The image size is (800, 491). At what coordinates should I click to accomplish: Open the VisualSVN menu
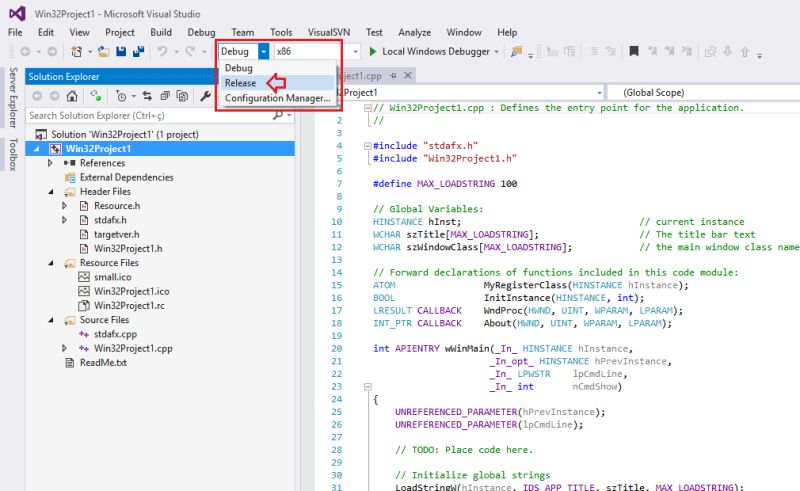329,32
